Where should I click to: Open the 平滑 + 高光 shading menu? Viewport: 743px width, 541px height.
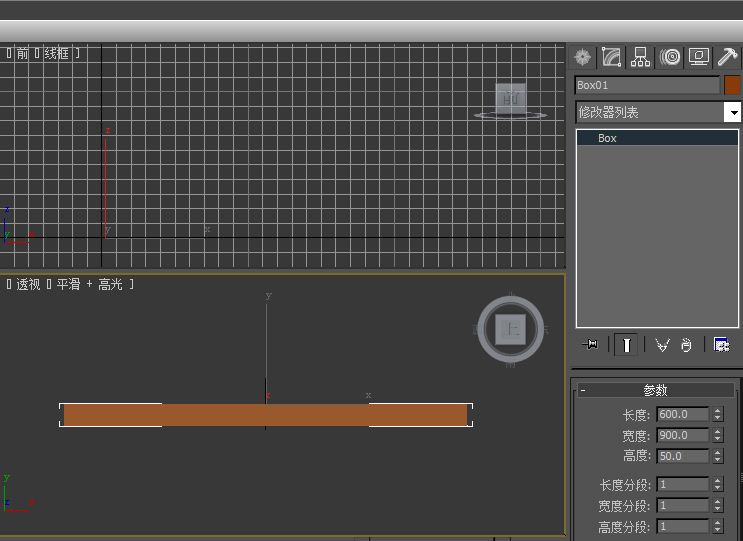[x=89, y=284]
